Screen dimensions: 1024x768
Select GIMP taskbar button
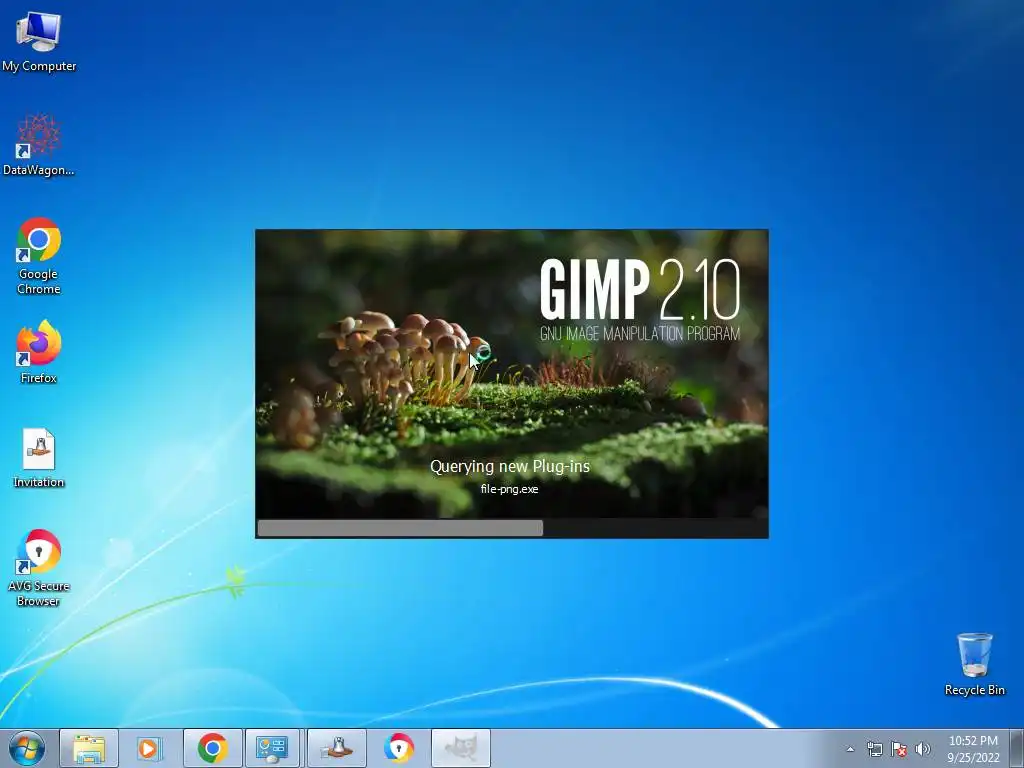point(460,748)
